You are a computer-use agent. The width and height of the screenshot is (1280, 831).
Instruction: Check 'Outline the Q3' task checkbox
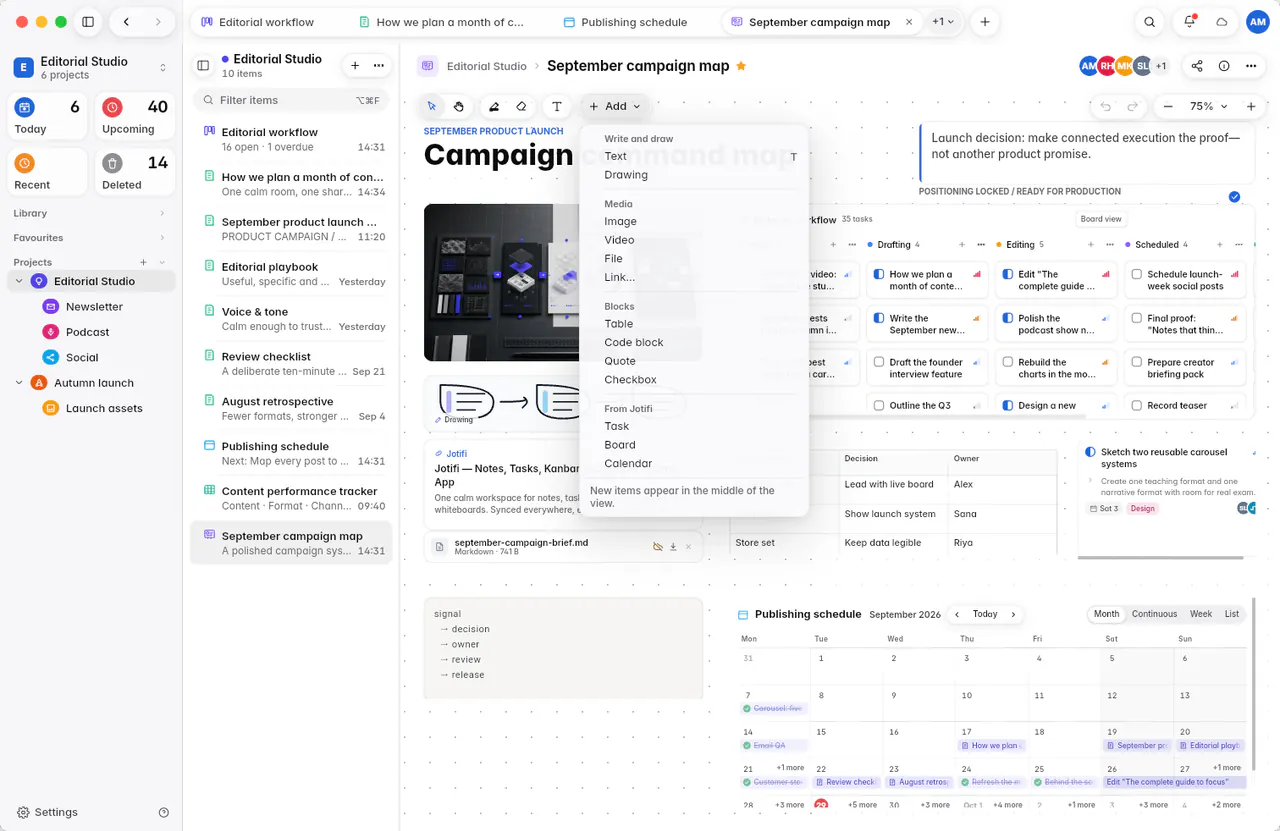[x=878, y=406]
